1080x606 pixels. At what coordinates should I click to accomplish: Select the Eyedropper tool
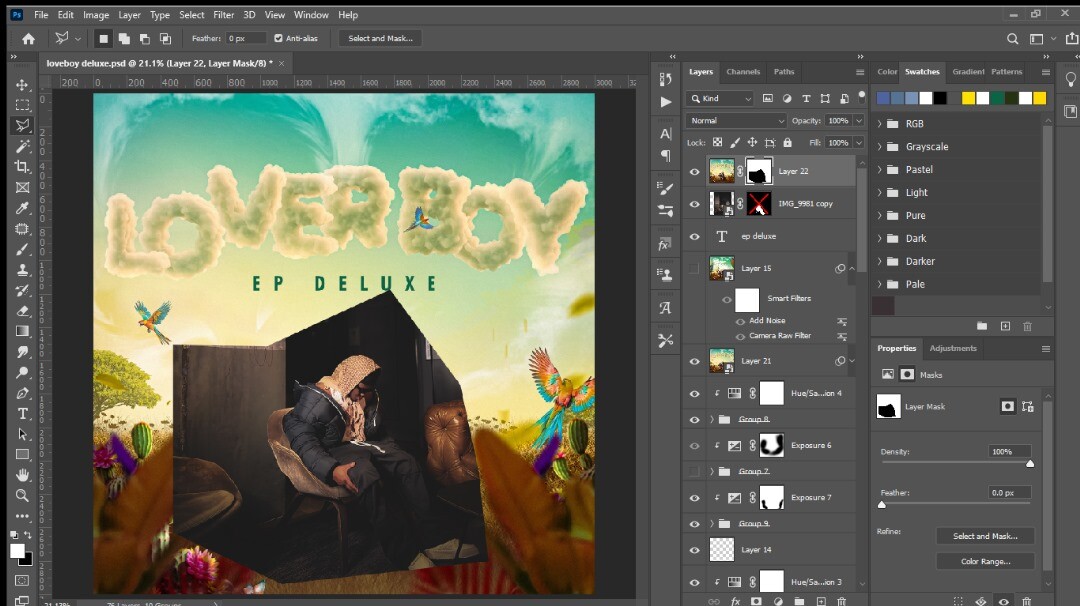[22, 208]
